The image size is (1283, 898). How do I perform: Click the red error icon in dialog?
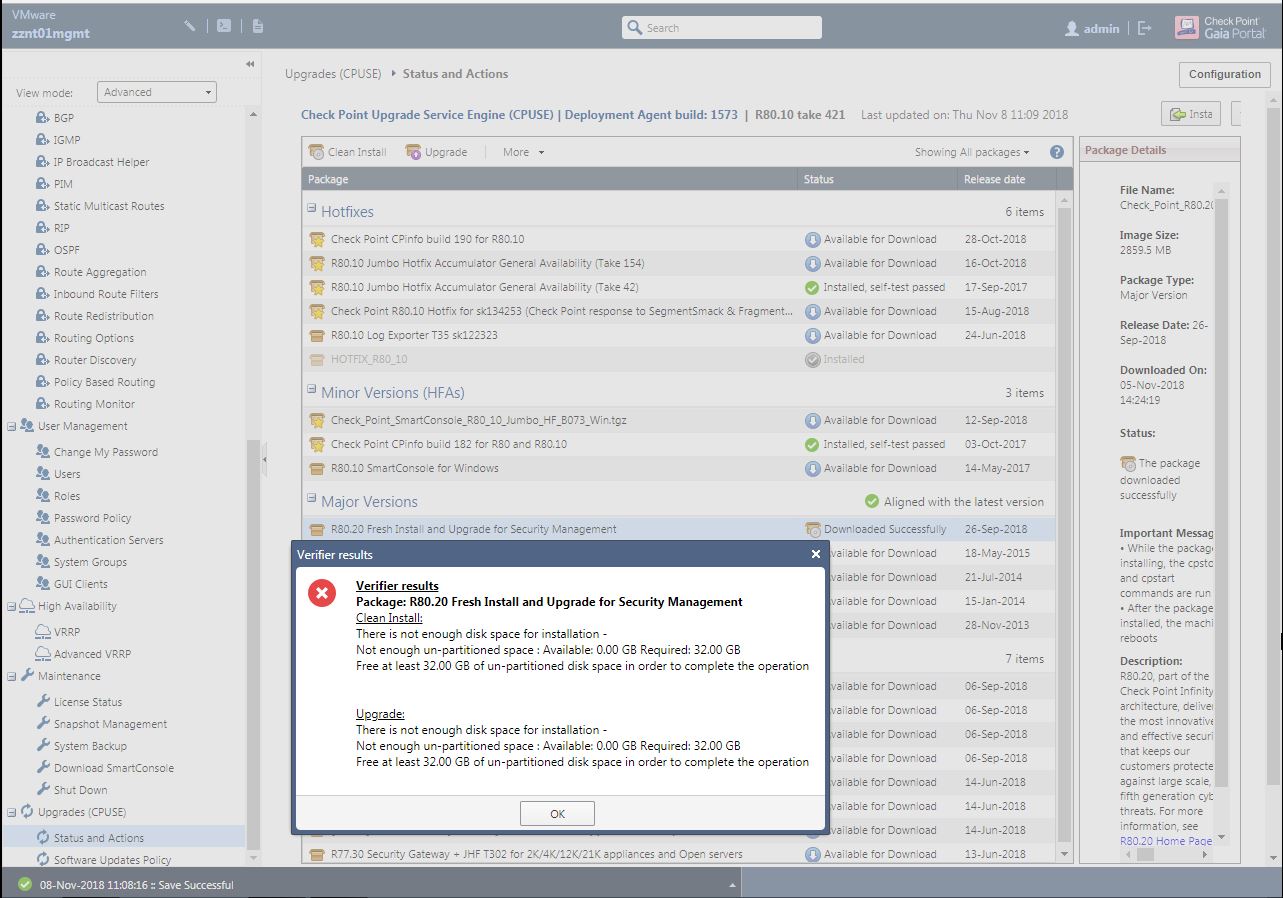click(x=321, y=593)
